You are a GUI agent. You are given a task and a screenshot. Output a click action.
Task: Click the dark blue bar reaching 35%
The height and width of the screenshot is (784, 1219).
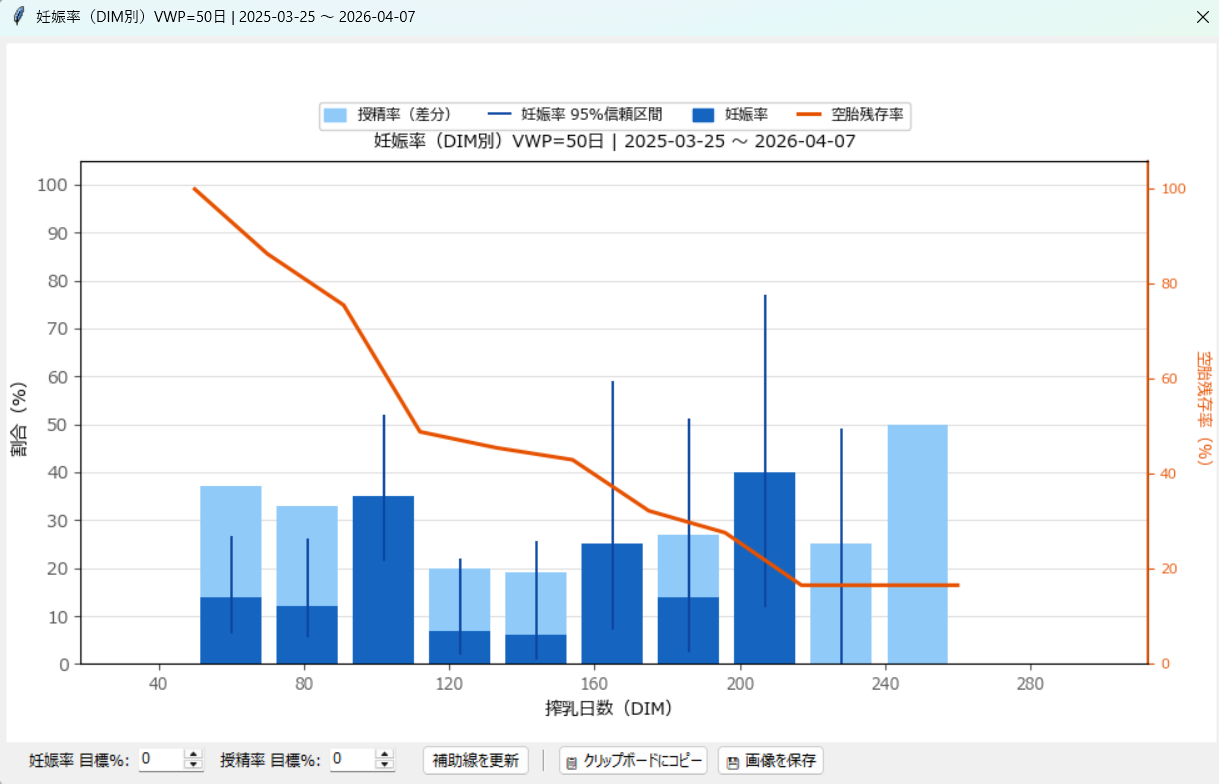[x=383, y=580]
